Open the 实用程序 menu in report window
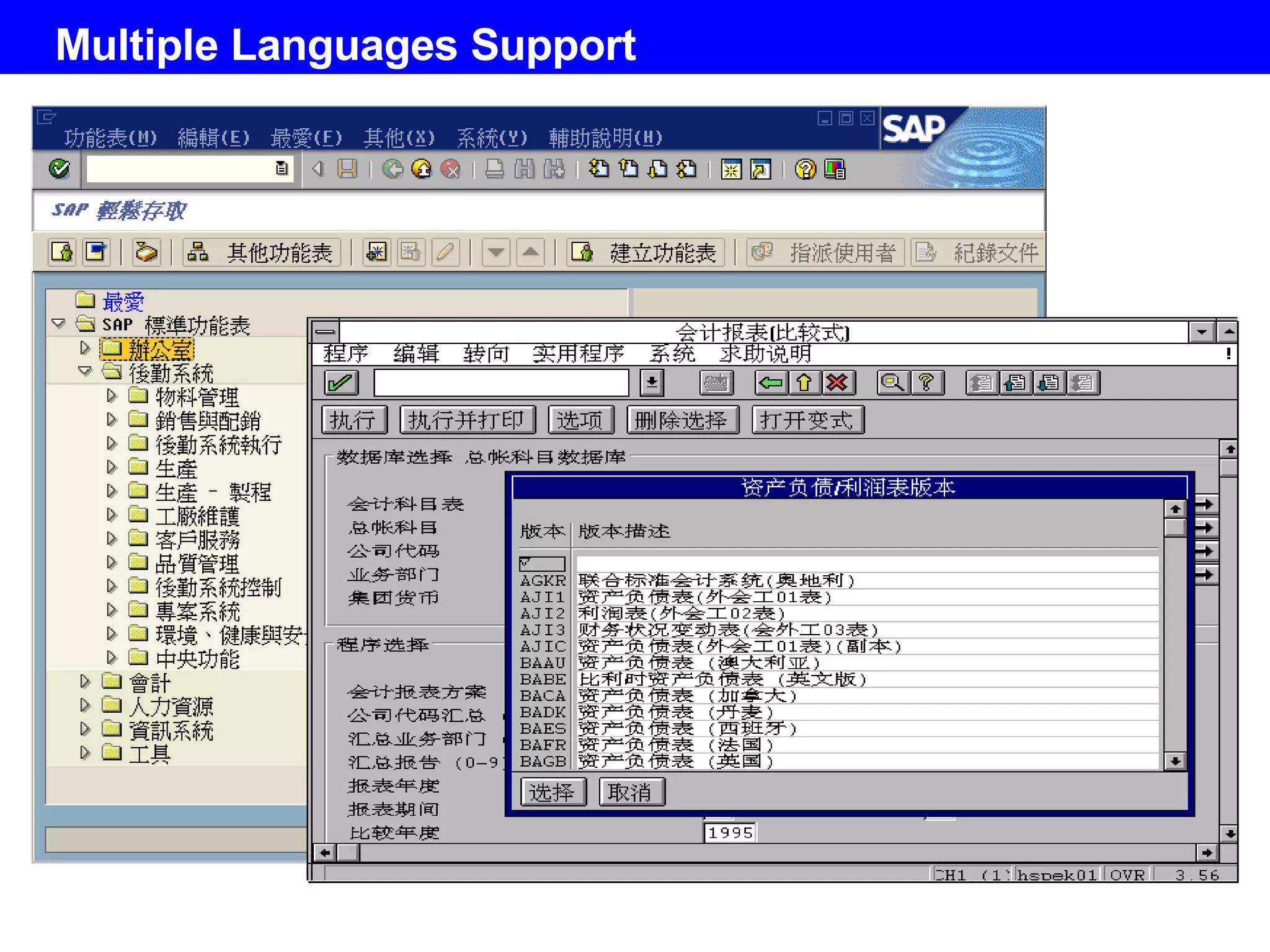Screen dimensions: 1270x952 (x=578, y=354)
